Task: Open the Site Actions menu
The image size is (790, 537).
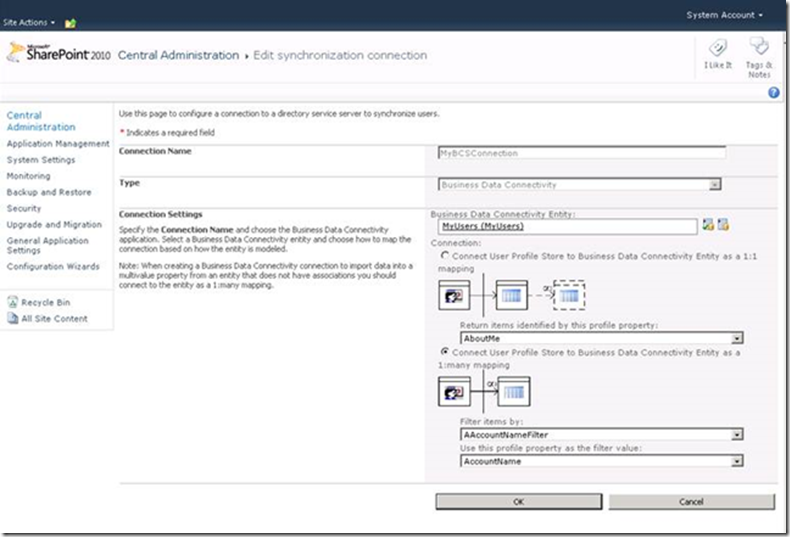Action: click(x=29, y=23)
